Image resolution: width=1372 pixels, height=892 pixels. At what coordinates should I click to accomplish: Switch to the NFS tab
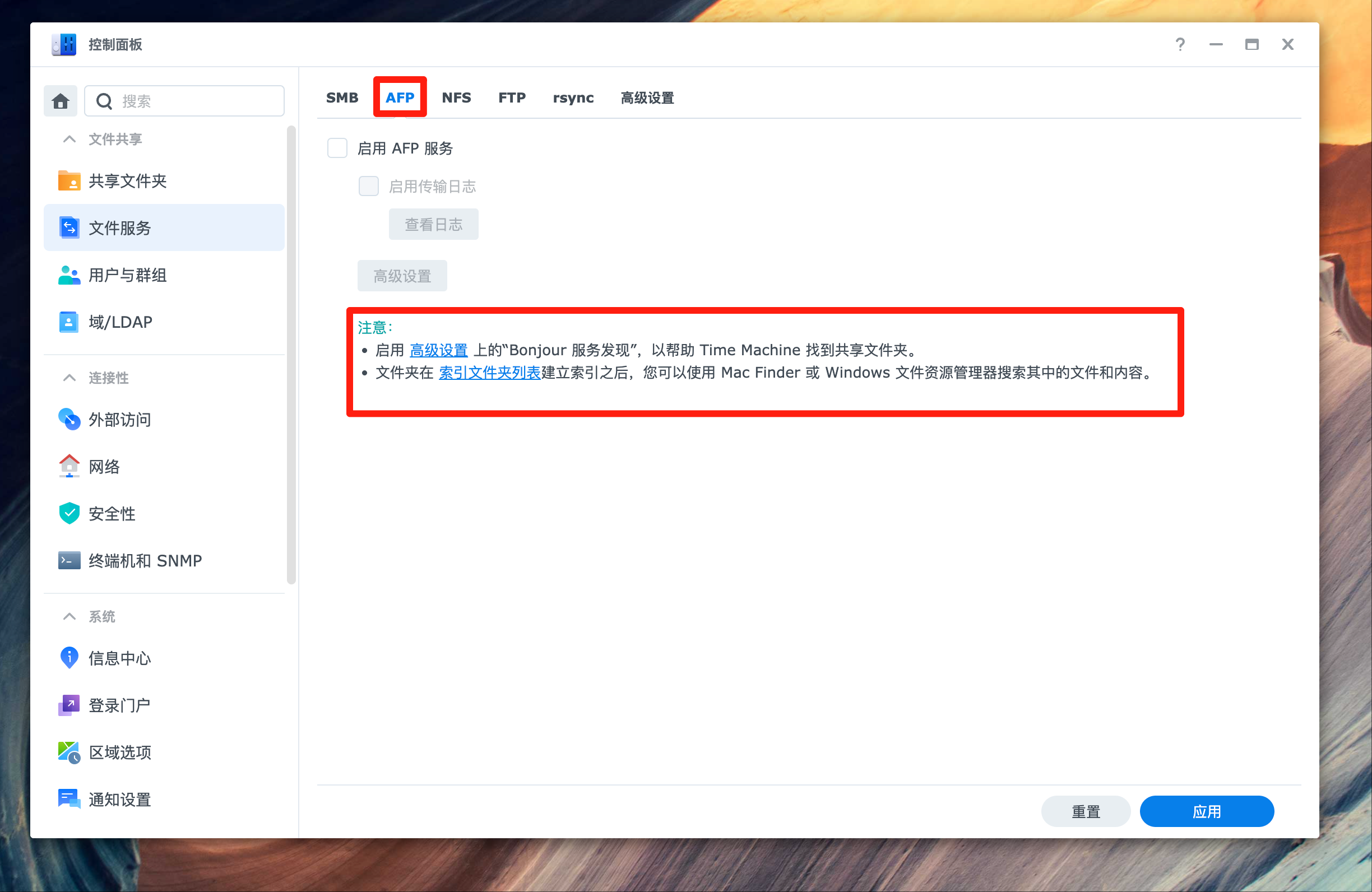click(456, 97)
